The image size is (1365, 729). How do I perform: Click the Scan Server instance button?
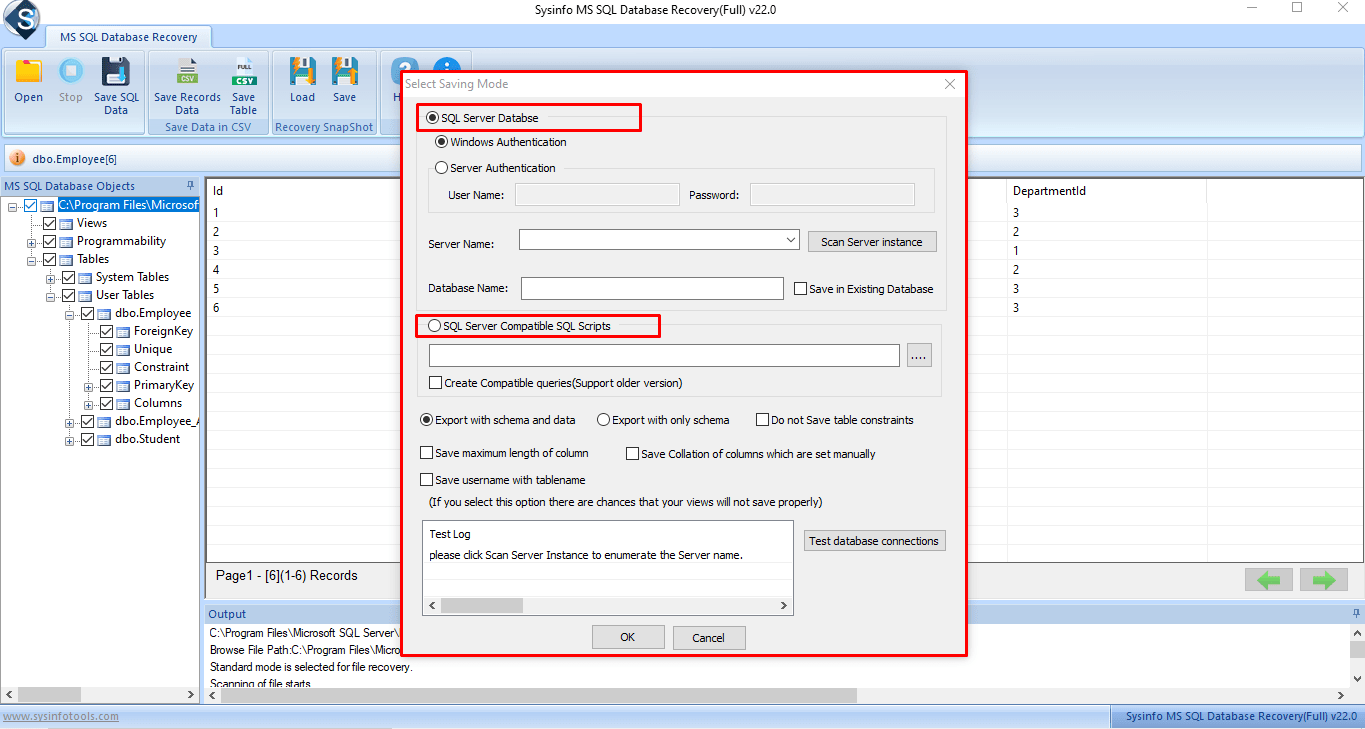click(x=872, y=241)
